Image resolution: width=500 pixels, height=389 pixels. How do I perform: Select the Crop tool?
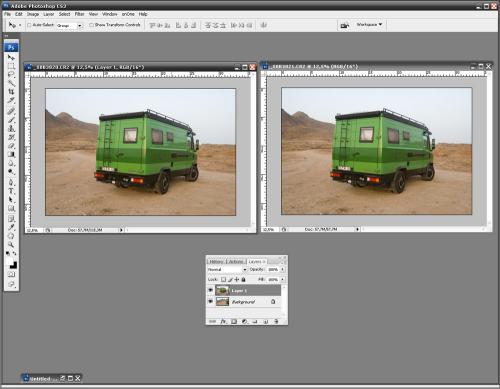point(11,91)
